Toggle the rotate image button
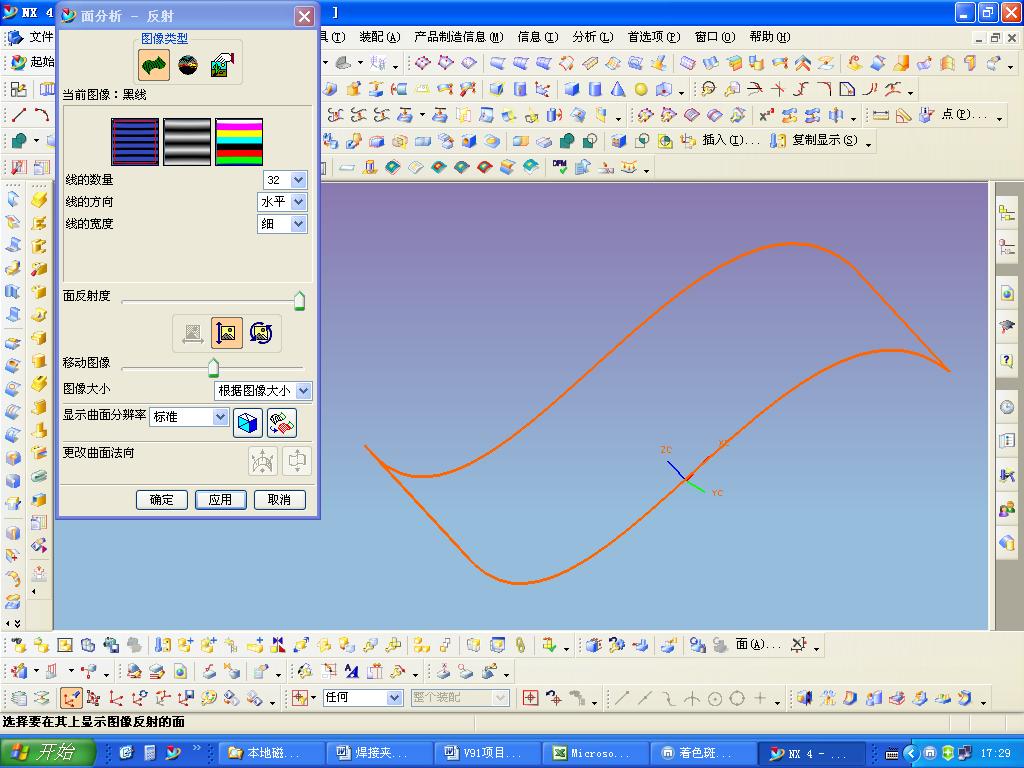The image size is (1024, 768). pyautogui.click(x=261, y=333)
